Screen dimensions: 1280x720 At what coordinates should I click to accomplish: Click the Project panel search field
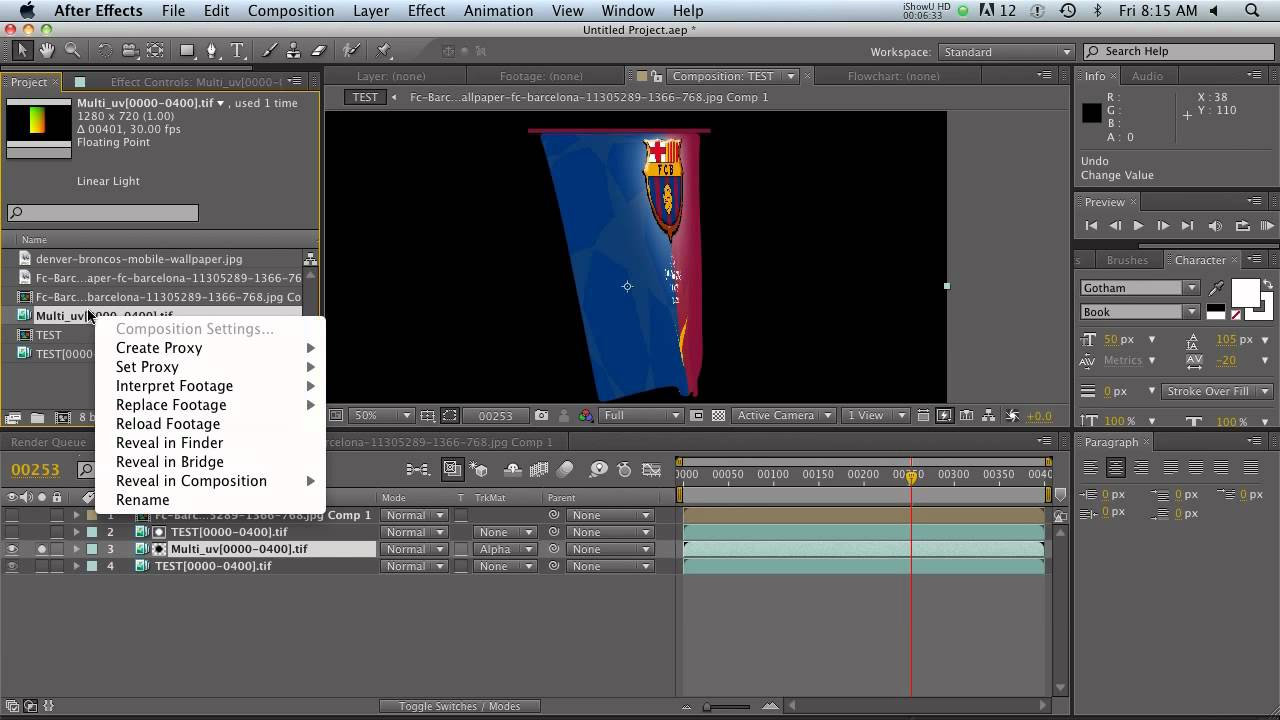[x=103, y=212]
